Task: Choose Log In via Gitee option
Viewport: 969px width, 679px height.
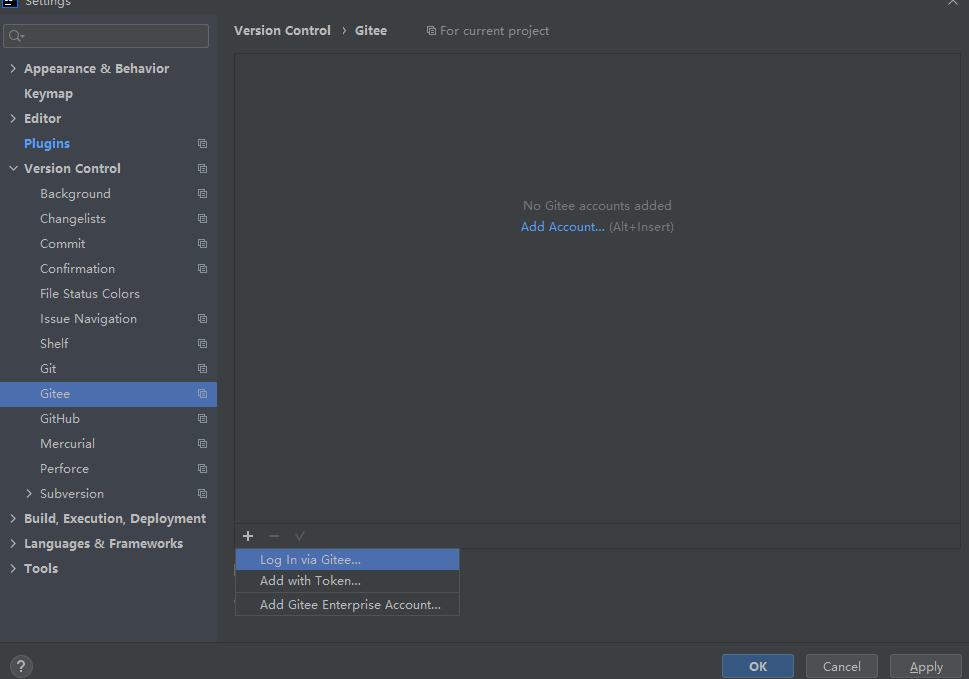Action: point(347,560)
